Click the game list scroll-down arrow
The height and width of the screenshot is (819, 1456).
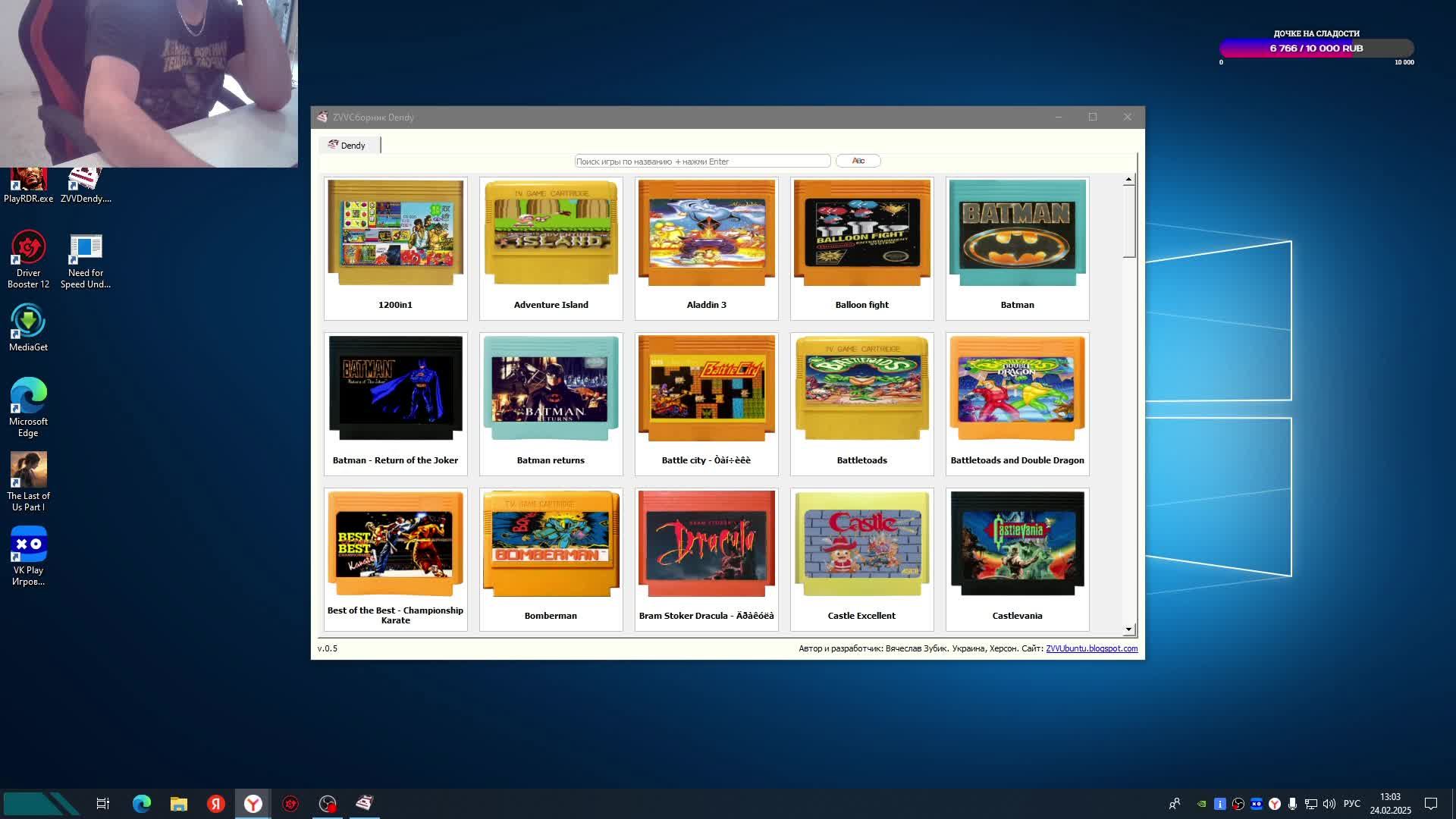click(x=1128, y=629)
